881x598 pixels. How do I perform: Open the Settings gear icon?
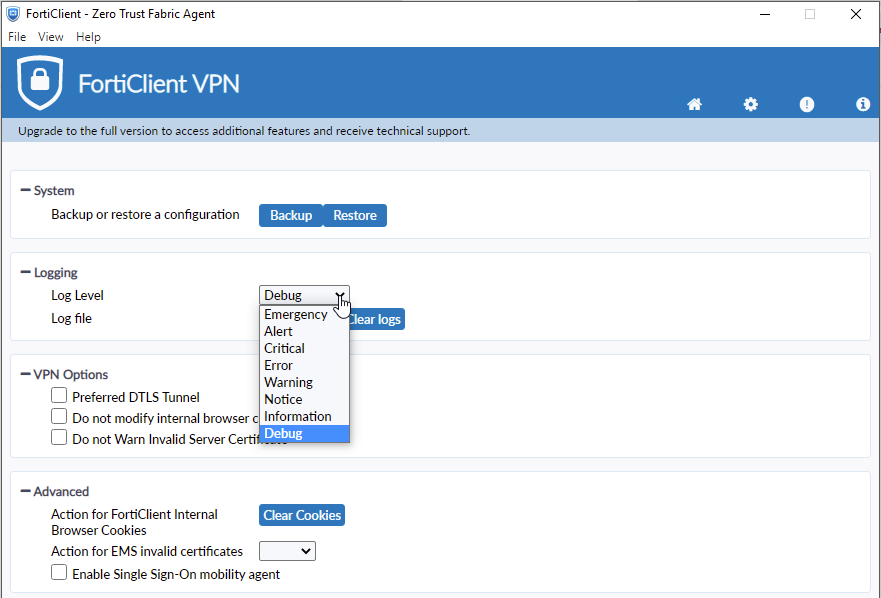coord(751,104)
